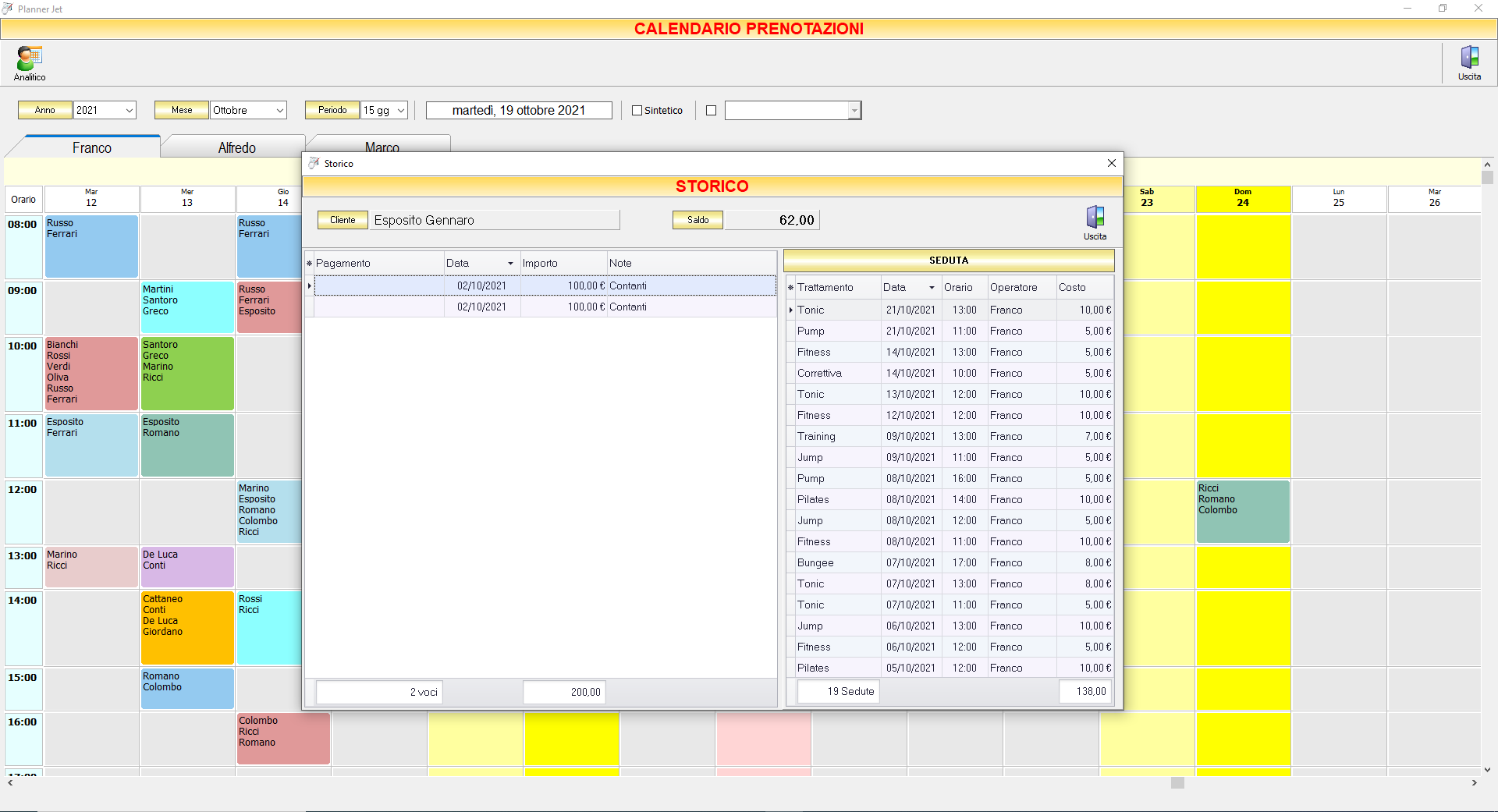The width and height of the screenshot is (1498, 812).
Task: Toggle the Sintetico checkbox
Action: pyautogui.click(x=637, y=111)
